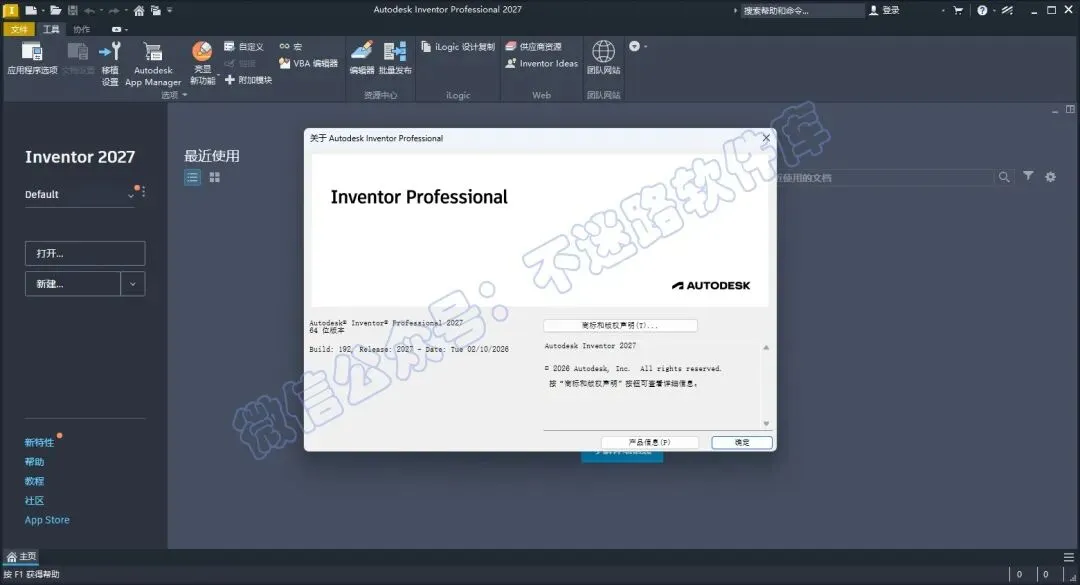Click 批量发布 batch publish

(395, 58)
